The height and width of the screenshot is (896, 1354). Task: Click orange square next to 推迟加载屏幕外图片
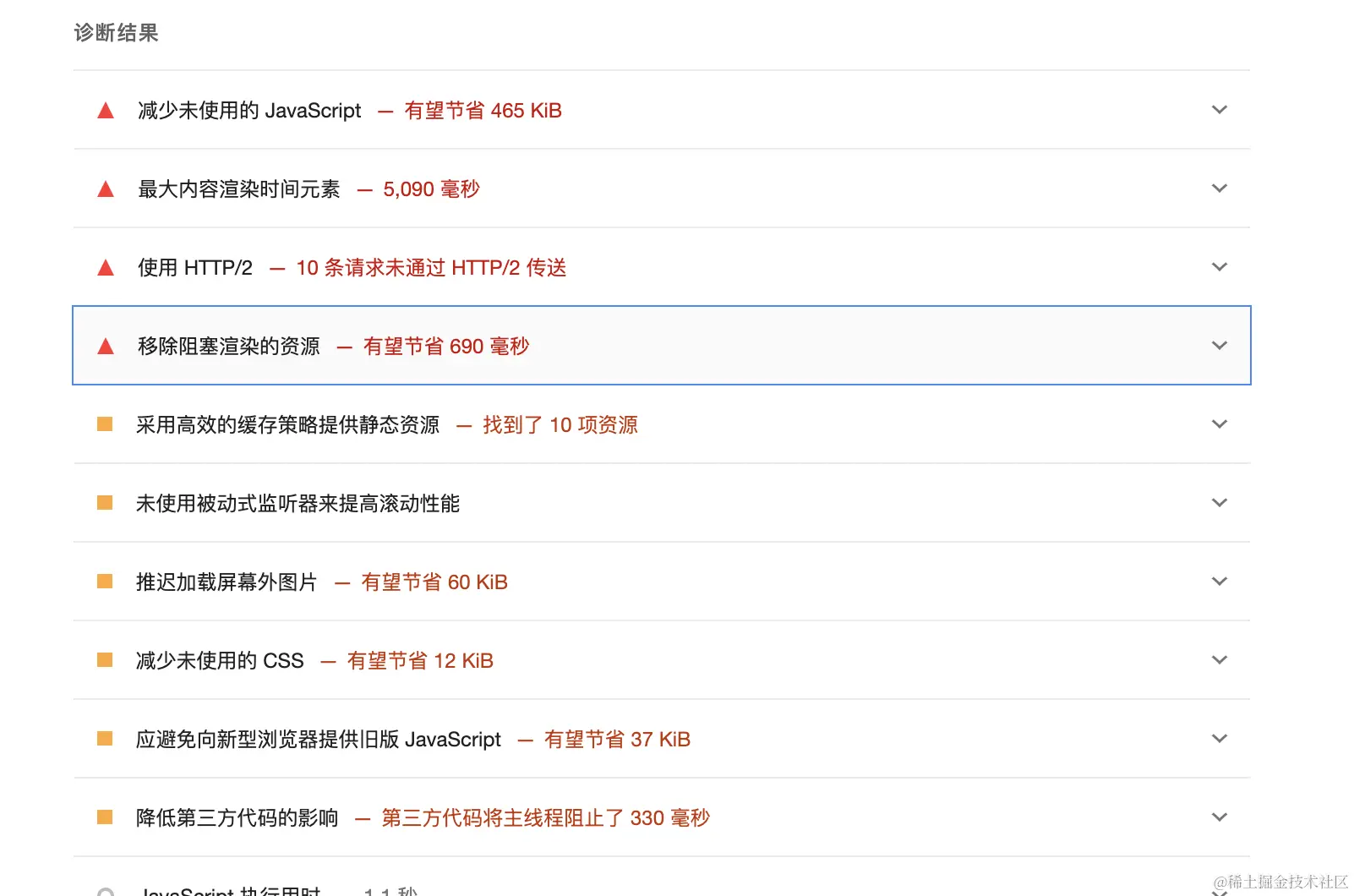(105, 582)
